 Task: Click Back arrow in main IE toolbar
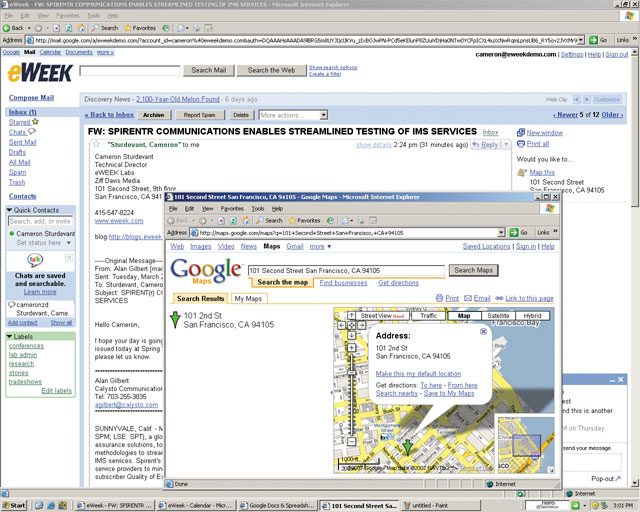[6, 28]
